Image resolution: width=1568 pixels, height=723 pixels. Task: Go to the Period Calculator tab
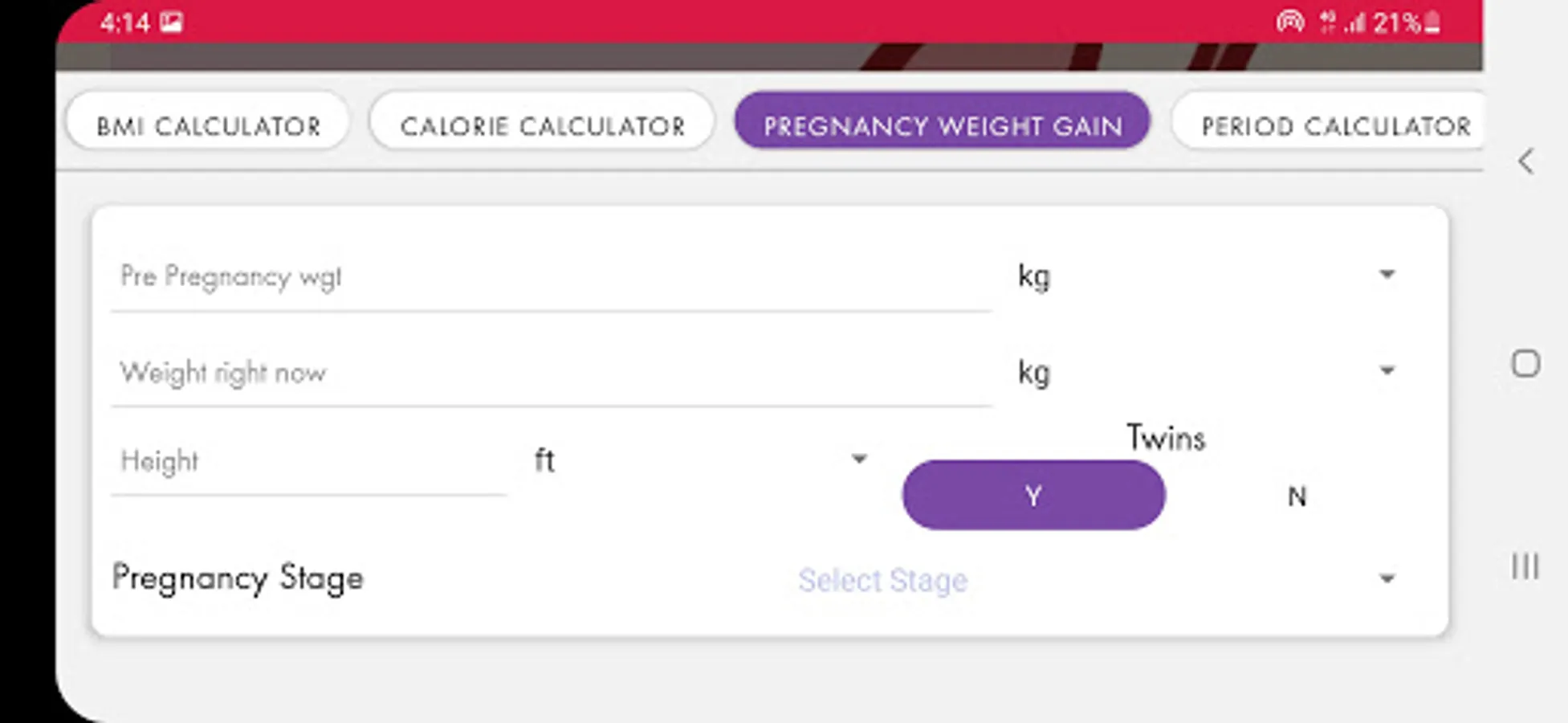(x=1333, y=125)
